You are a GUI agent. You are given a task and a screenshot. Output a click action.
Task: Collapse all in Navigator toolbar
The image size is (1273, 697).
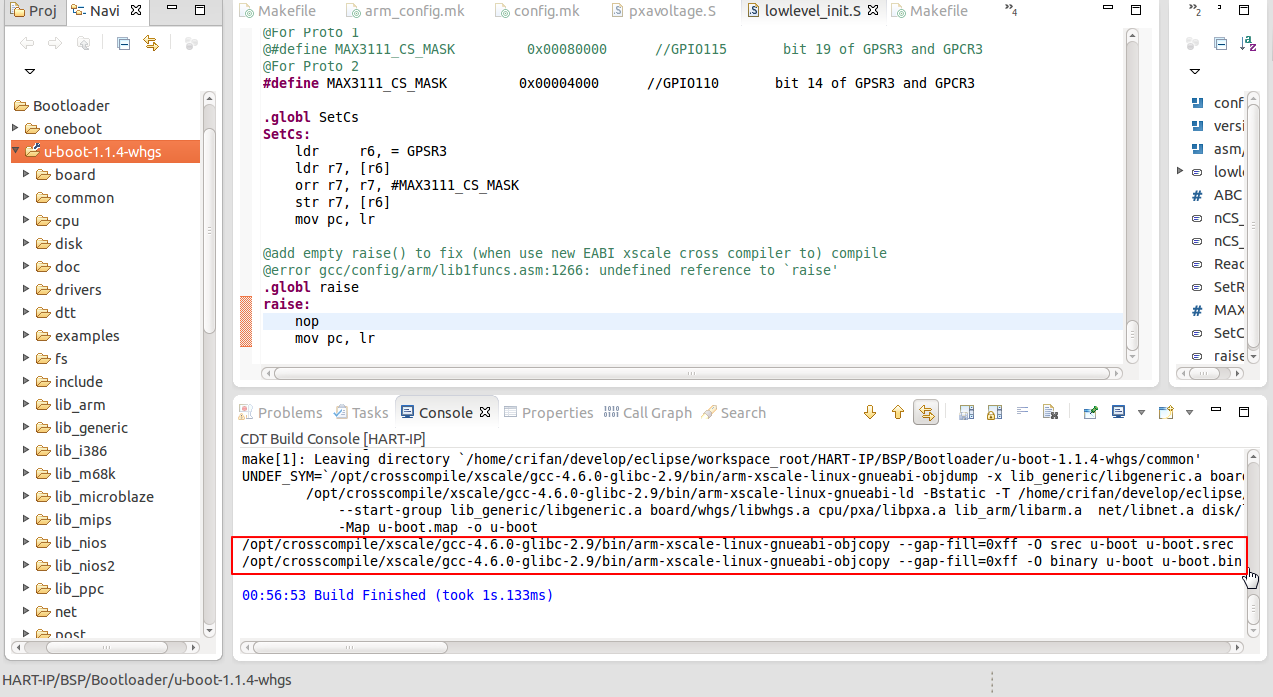(123, 44)
